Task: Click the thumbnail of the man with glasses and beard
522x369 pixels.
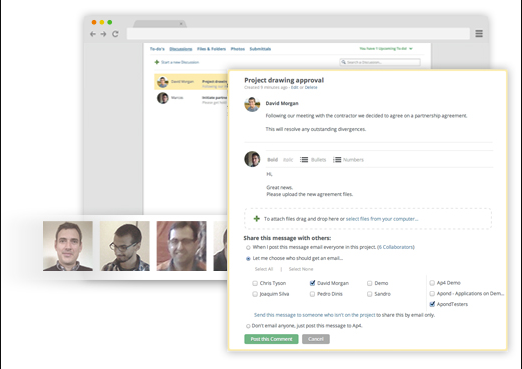Action: coord(125,246)
